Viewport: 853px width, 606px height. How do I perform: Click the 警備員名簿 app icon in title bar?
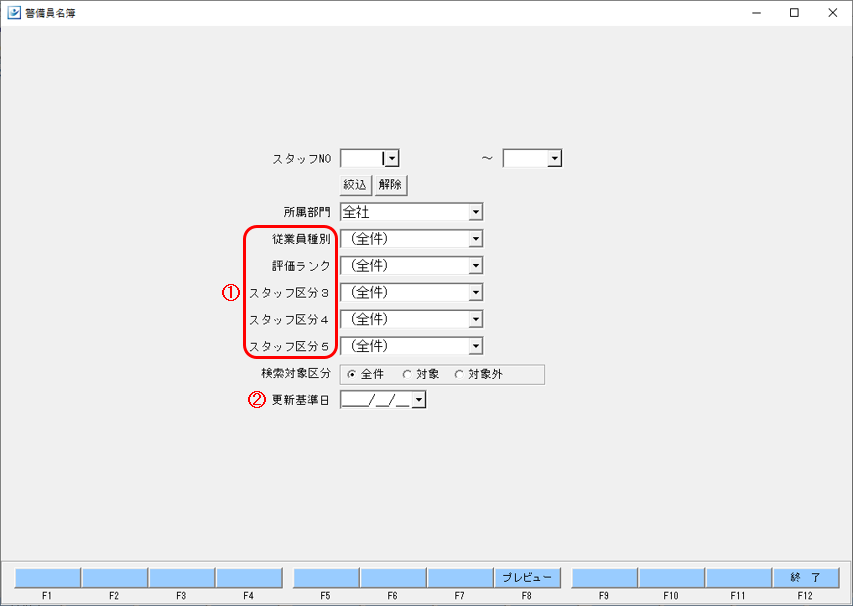click(14, 13)
